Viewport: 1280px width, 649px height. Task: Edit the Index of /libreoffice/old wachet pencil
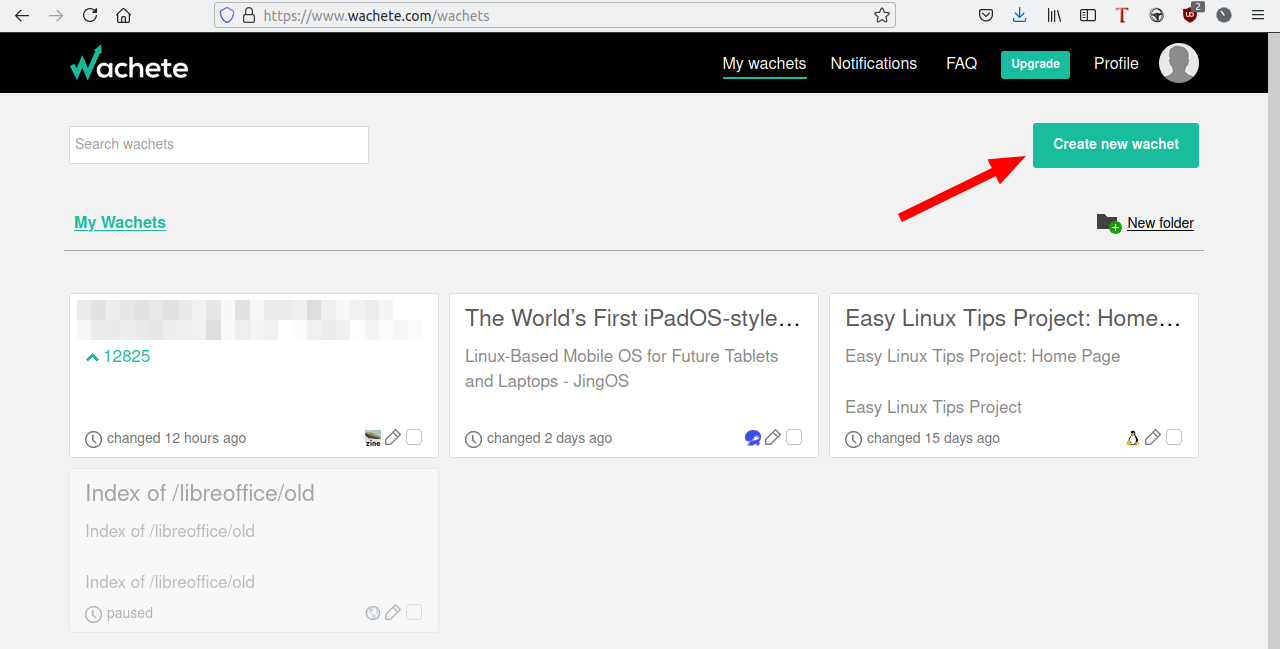tap(393, 612)
